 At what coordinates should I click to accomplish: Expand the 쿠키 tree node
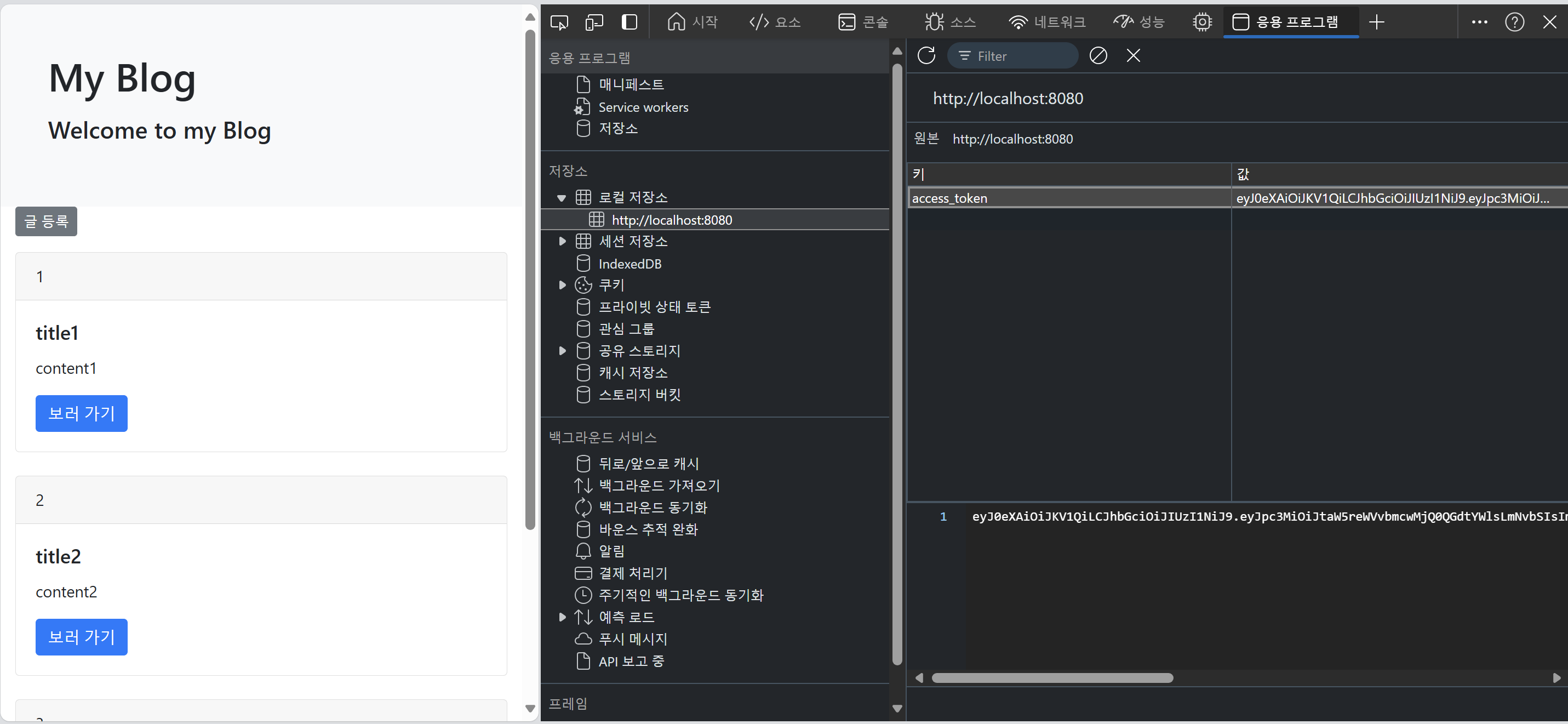pyautogui.click(x=562, y=285)
